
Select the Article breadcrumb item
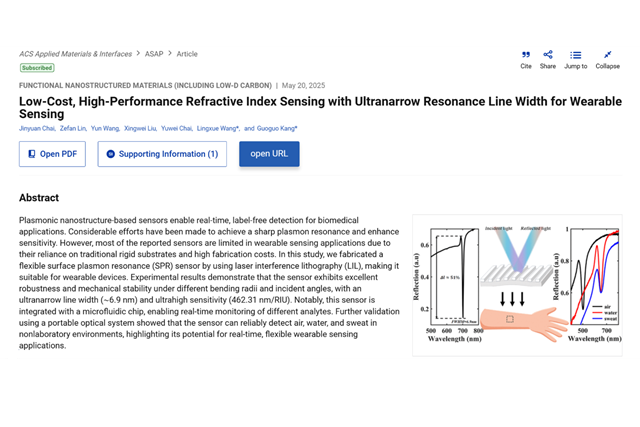click(x=187, y=54)
